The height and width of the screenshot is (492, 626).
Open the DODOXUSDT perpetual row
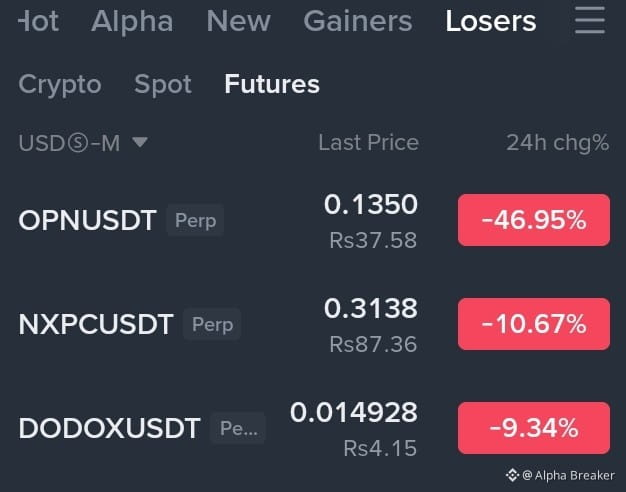314,428
